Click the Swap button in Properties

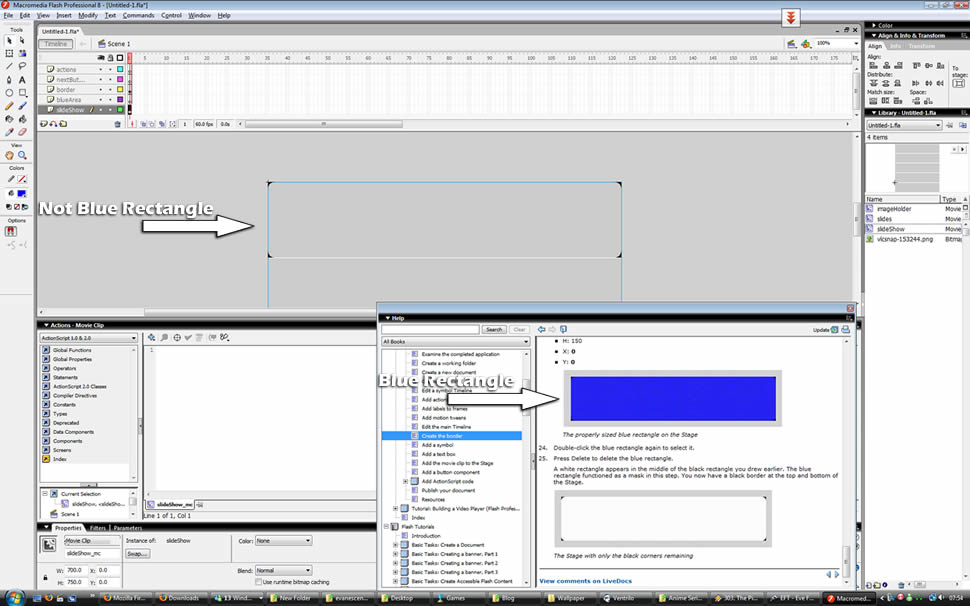(x=137, y=553)
